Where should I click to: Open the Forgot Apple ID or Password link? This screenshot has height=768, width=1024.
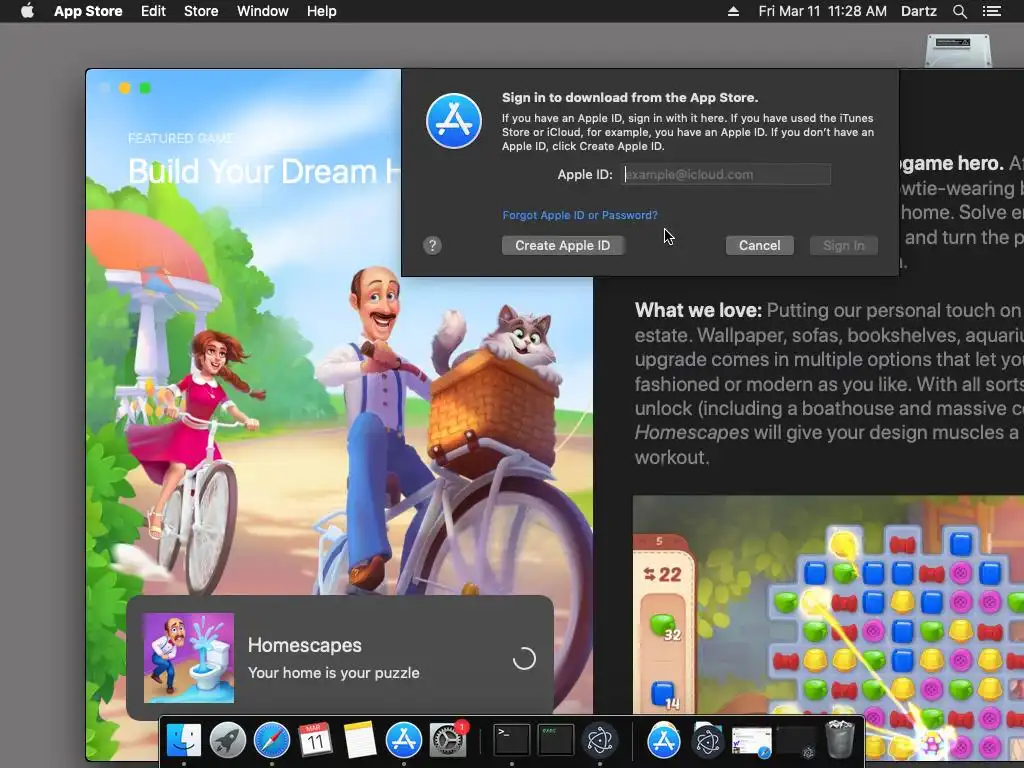point(580,215)
